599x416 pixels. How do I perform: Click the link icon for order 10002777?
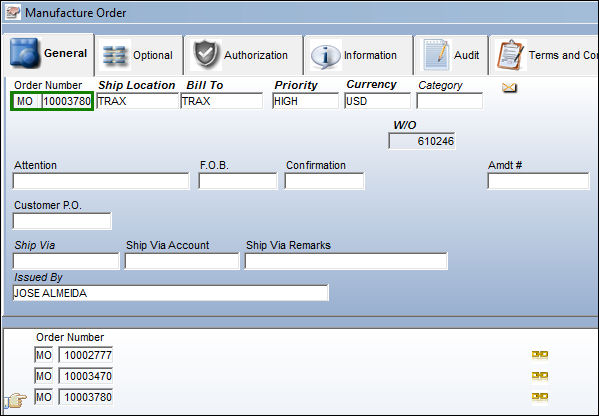tap(540, 355)
